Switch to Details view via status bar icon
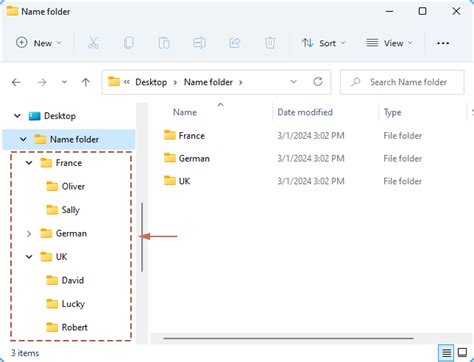The image size is (474, 362). (x=447, y=353)
